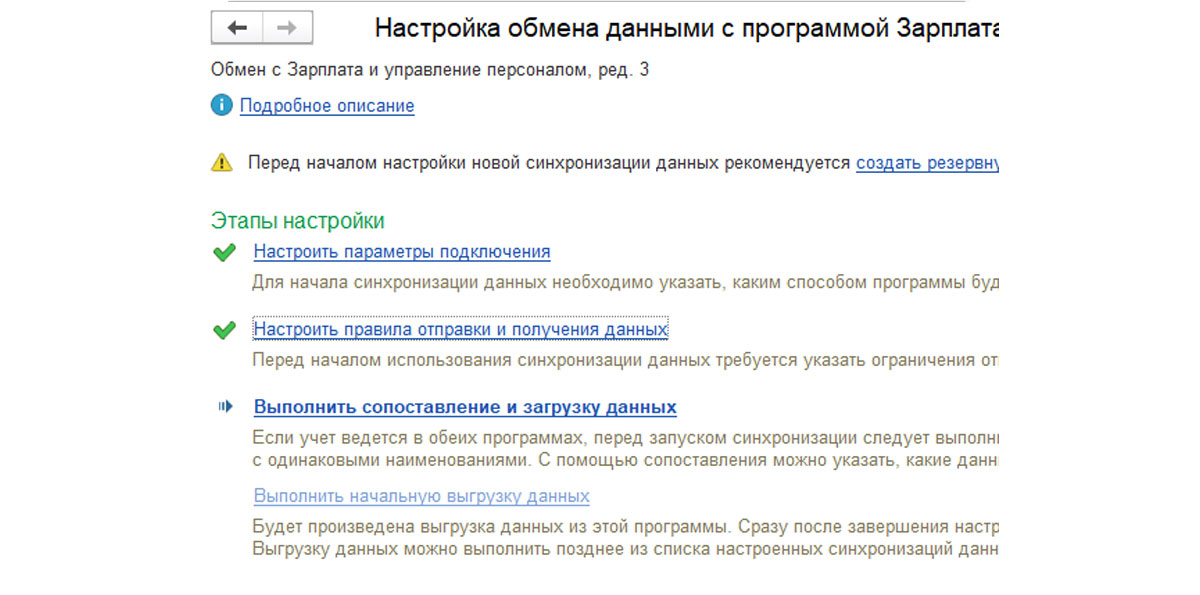The image size is (1200, 595).
Task: Click the blue info icon beside Подробное описание
Action: [x=221, y=105]
